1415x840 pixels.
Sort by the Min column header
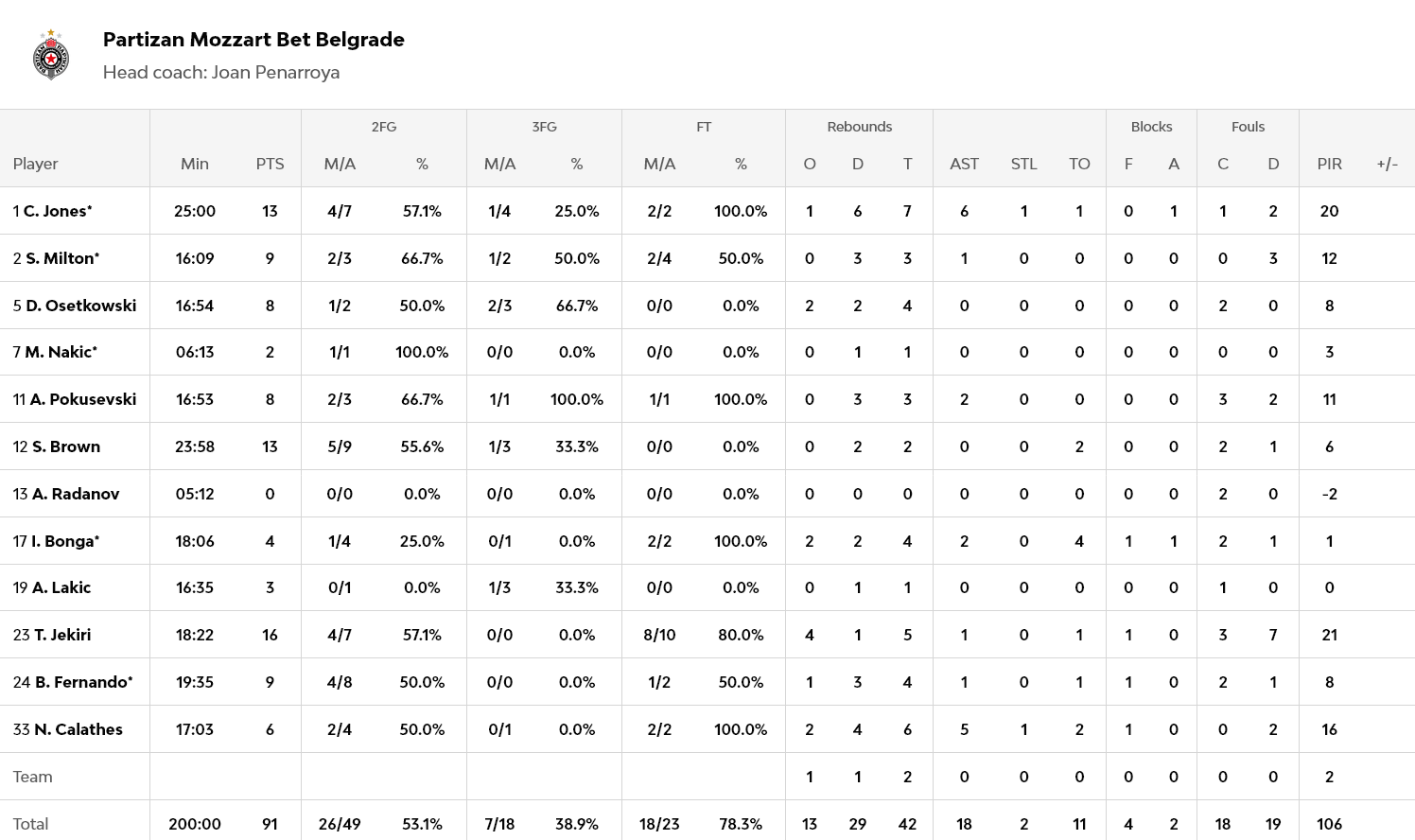pos(195,164)
